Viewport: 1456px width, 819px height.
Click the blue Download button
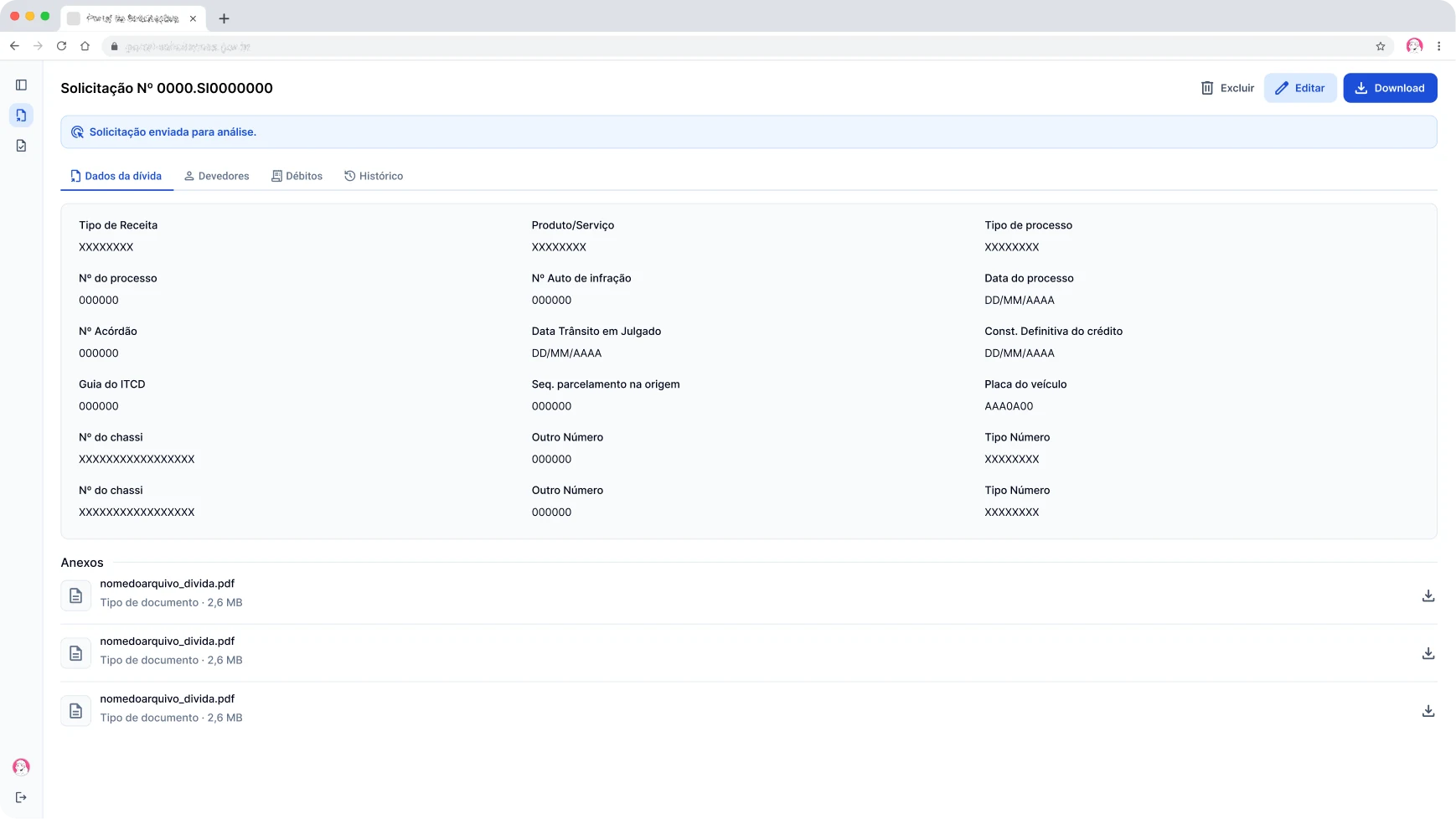[1390, 88]
